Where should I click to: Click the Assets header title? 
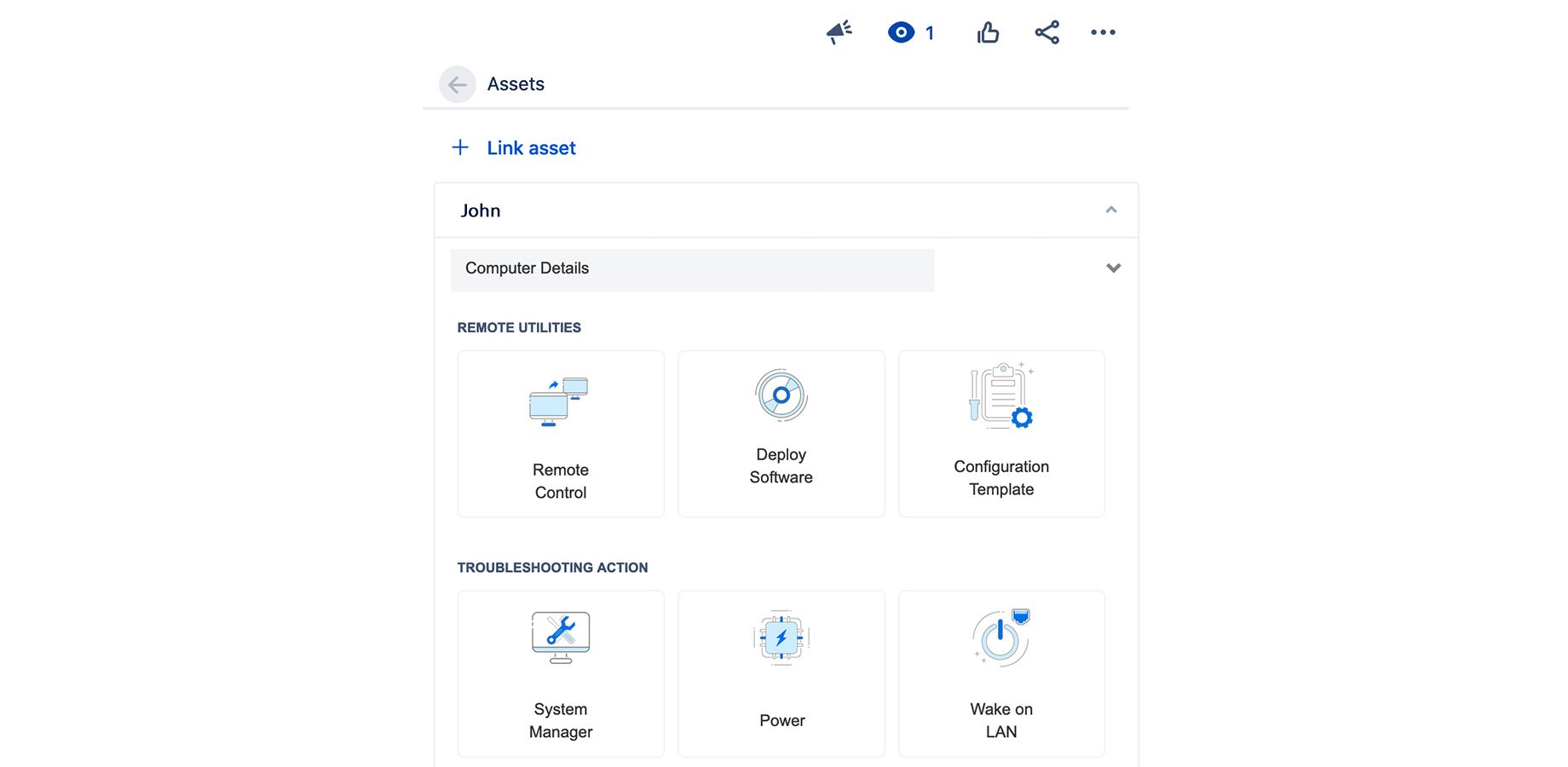pos(516,84)
